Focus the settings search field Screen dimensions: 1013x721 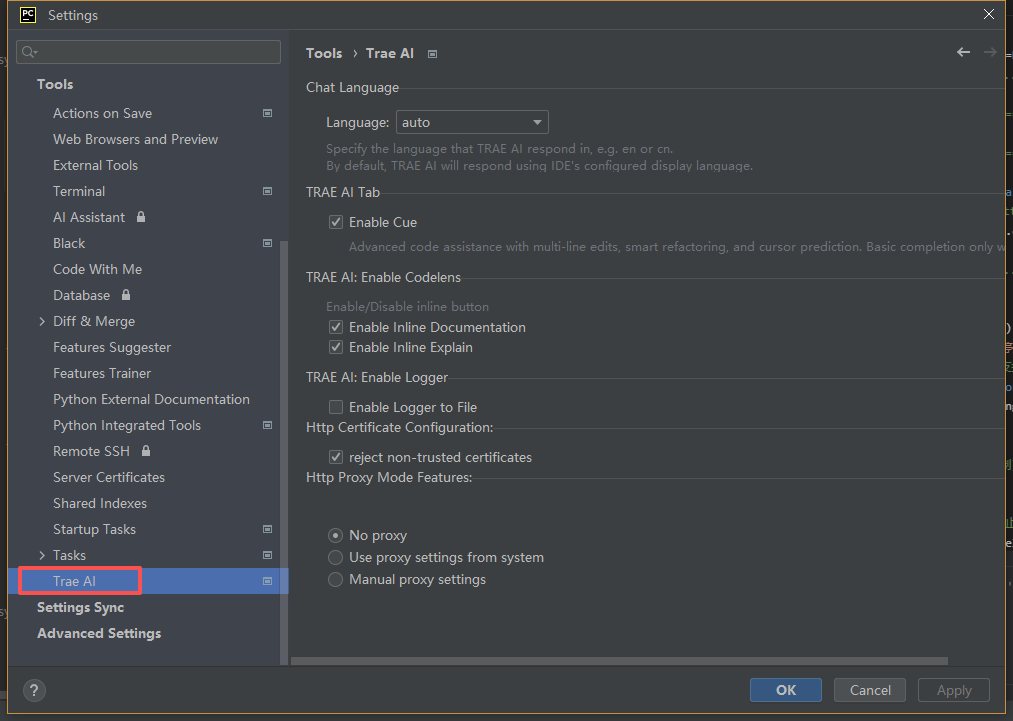click(149, 52)
